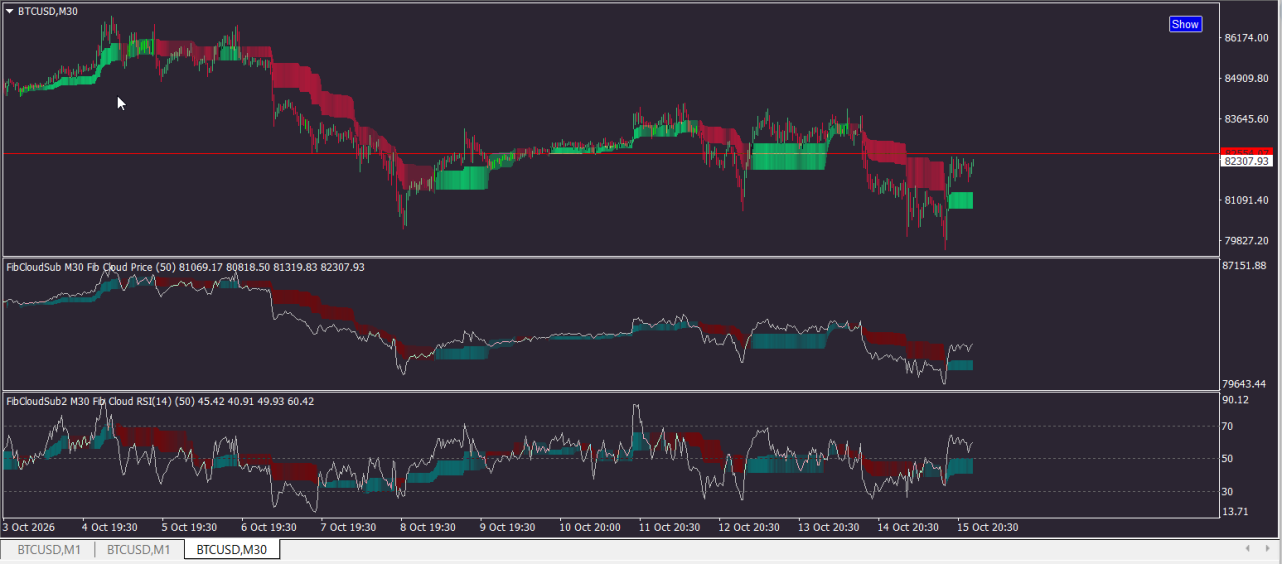
Task: Click the 79827.20 price axis label
Action: coord(1246,241)
